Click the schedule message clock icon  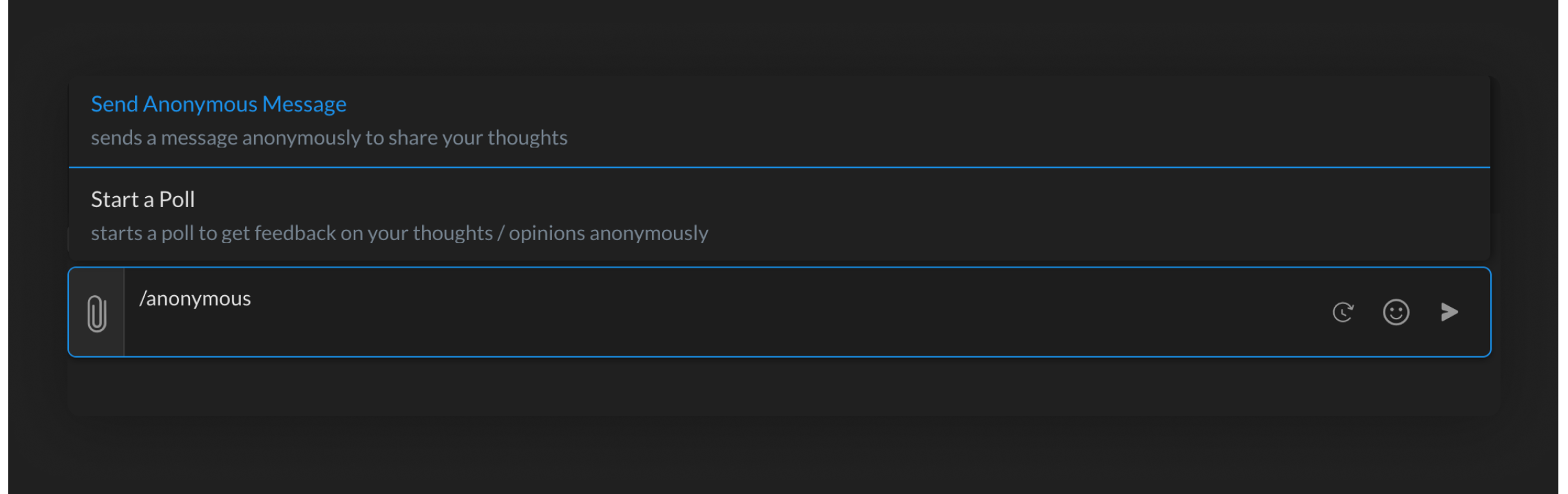tap(1343, 312)
